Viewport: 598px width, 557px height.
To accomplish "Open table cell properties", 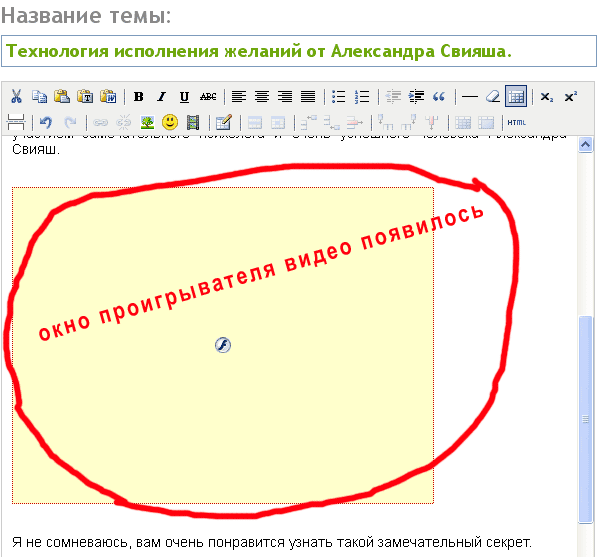I will 278,122.
